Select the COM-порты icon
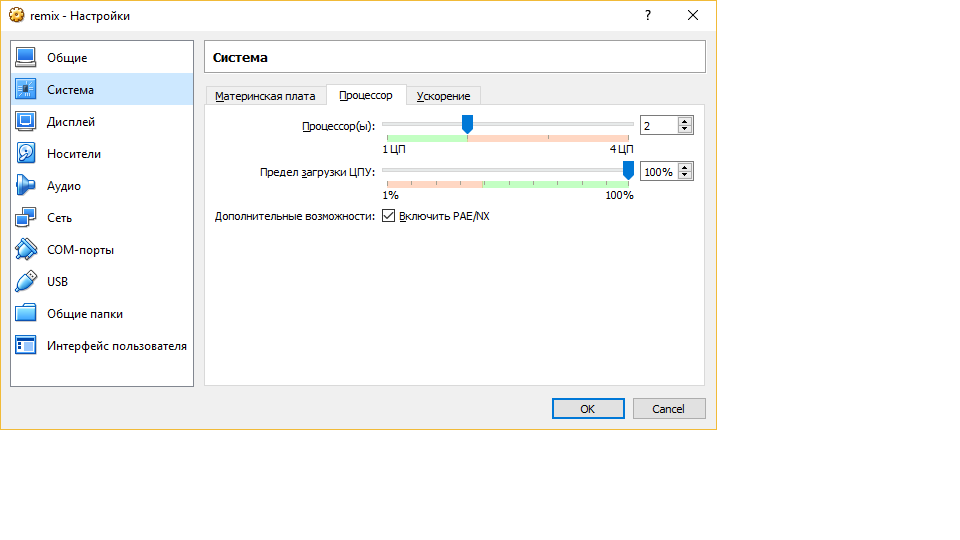The width and height of the screenshot is (960, 540). point(26,250)
